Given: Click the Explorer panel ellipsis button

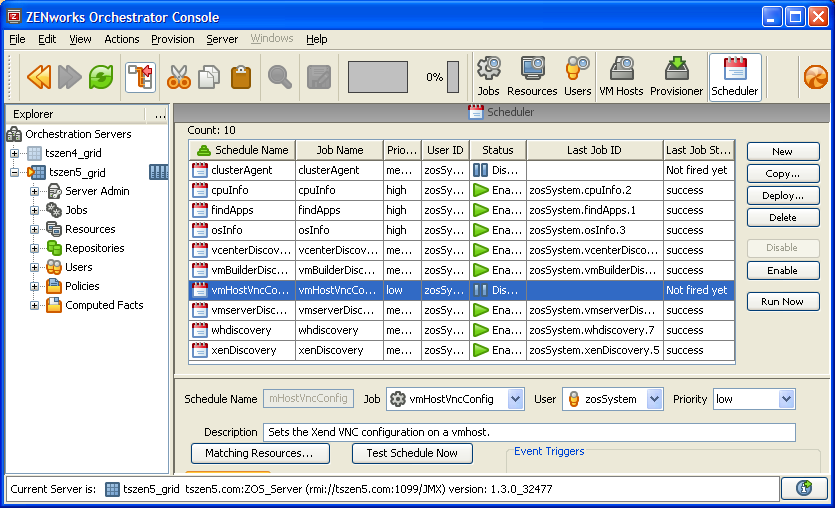Looking at the screenshot, I should pyautogui.click(x=160, y=114).
